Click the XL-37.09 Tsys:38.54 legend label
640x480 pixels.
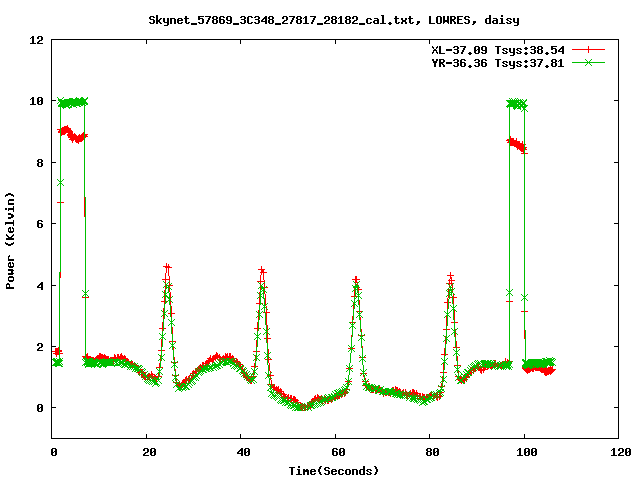point(492,49)
